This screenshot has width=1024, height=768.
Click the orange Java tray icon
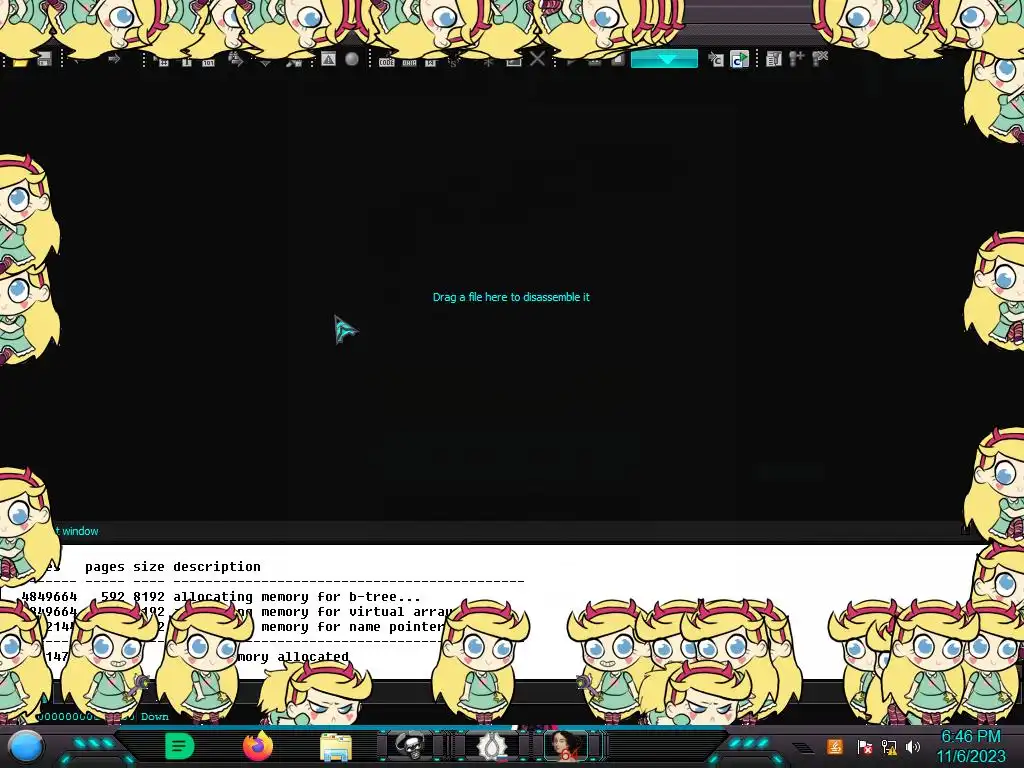(834, 746)
